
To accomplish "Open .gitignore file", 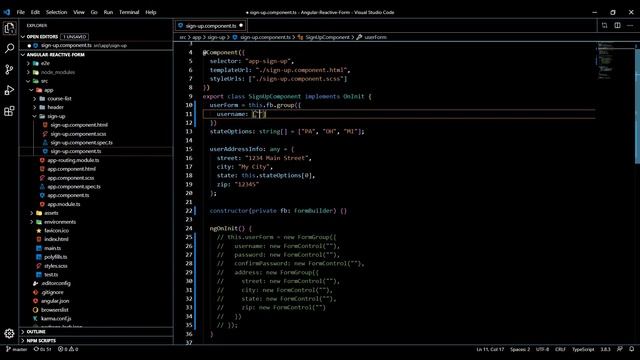I will click(52, 292).
